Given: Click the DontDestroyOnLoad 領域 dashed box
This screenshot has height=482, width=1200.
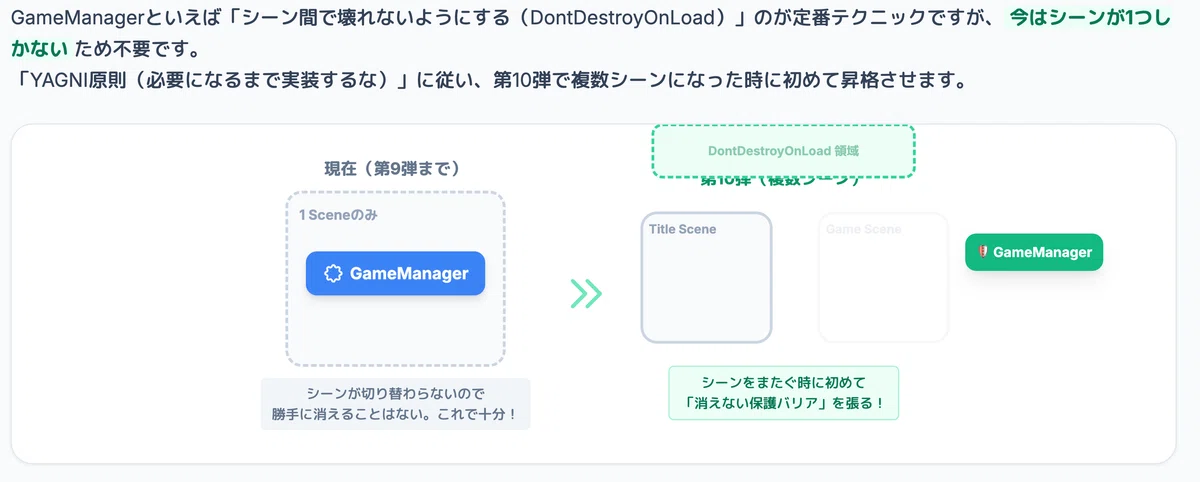Looking at the screenshot, I should coord(784,151).
